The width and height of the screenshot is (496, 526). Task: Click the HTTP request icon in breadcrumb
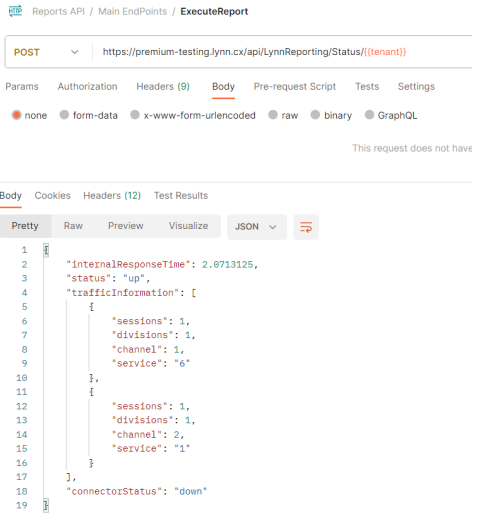coord(15,11)
